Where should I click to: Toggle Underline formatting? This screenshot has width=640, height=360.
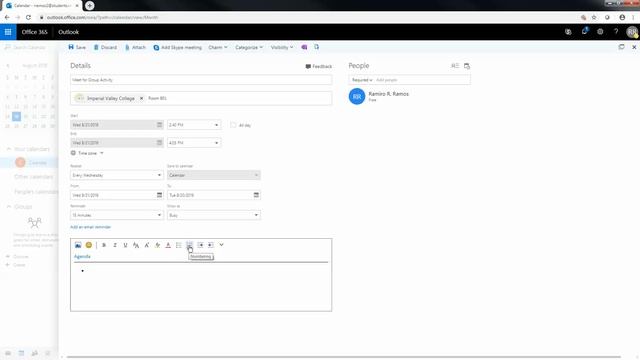click(x=125, y=245)
